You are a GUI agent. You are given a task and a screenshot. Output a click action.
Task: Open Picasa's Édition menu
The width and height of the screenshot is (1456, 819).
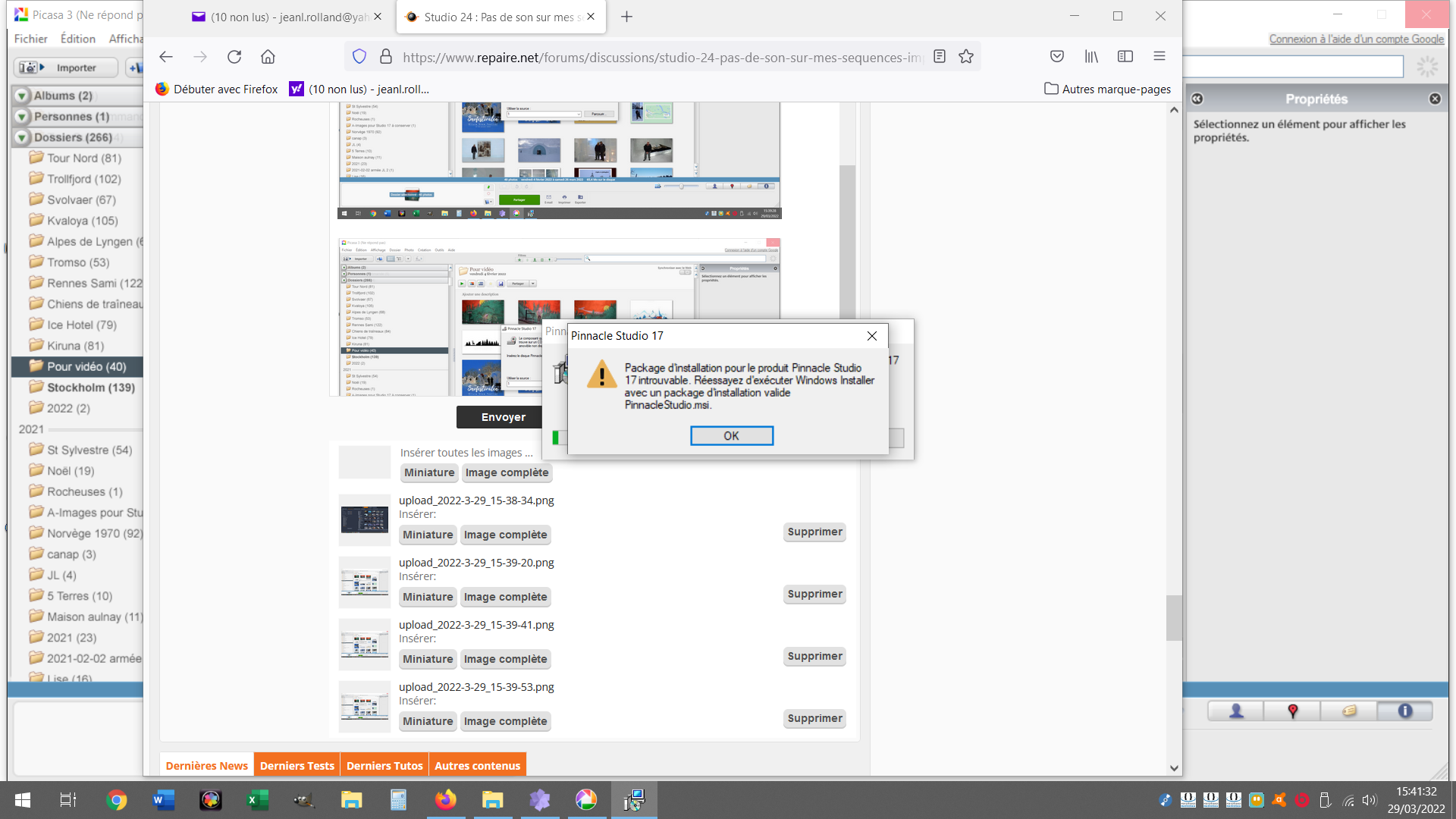(x=78, y=39)
